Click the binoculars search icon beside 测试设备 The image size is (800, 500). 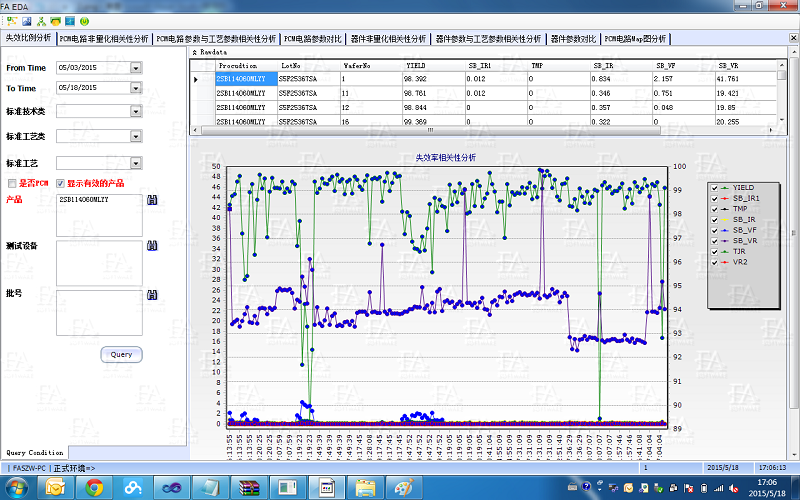tap(151, 246)
